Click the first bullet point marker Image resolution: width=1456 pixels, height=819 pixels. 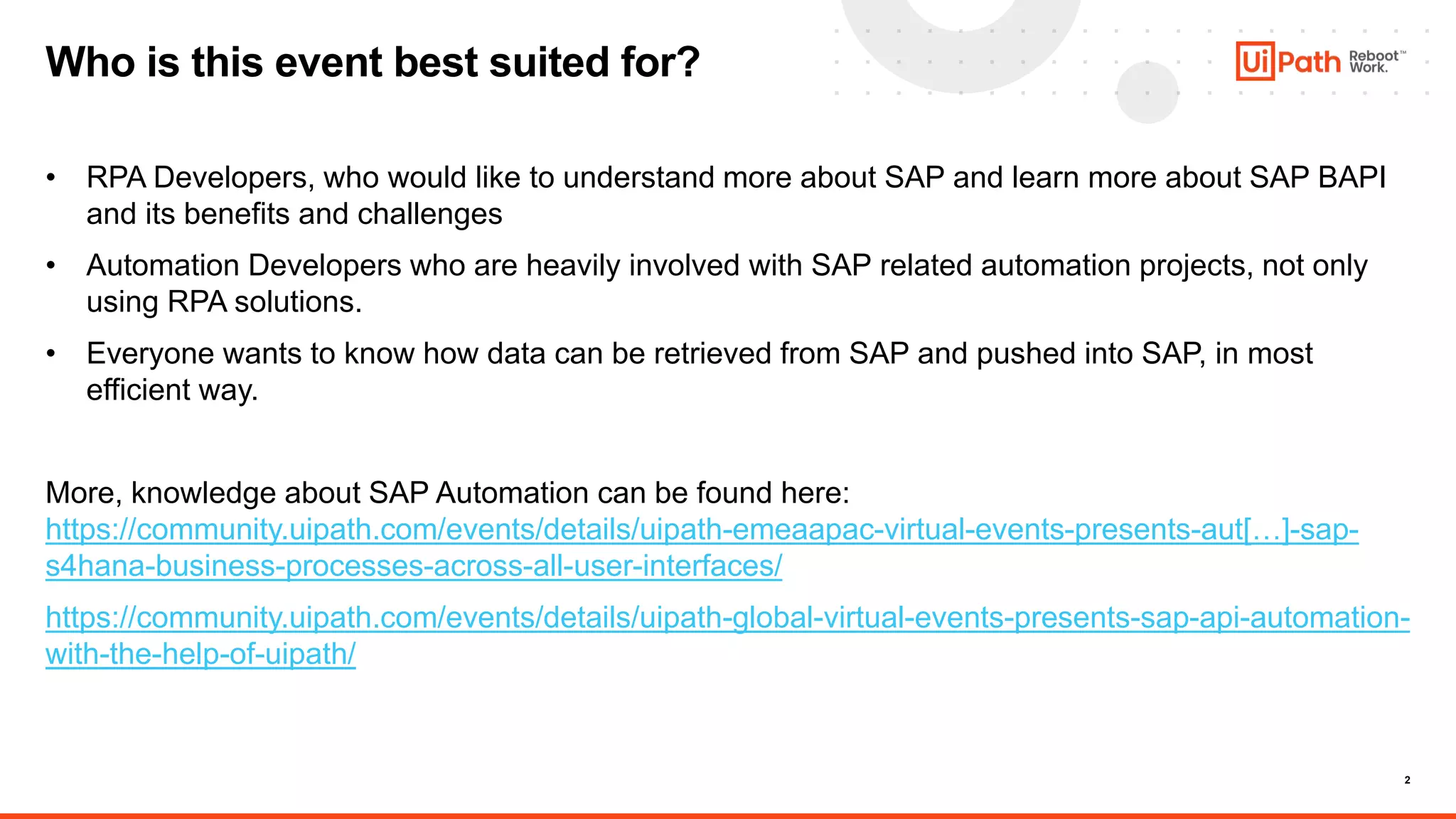(x=50, y=178)
